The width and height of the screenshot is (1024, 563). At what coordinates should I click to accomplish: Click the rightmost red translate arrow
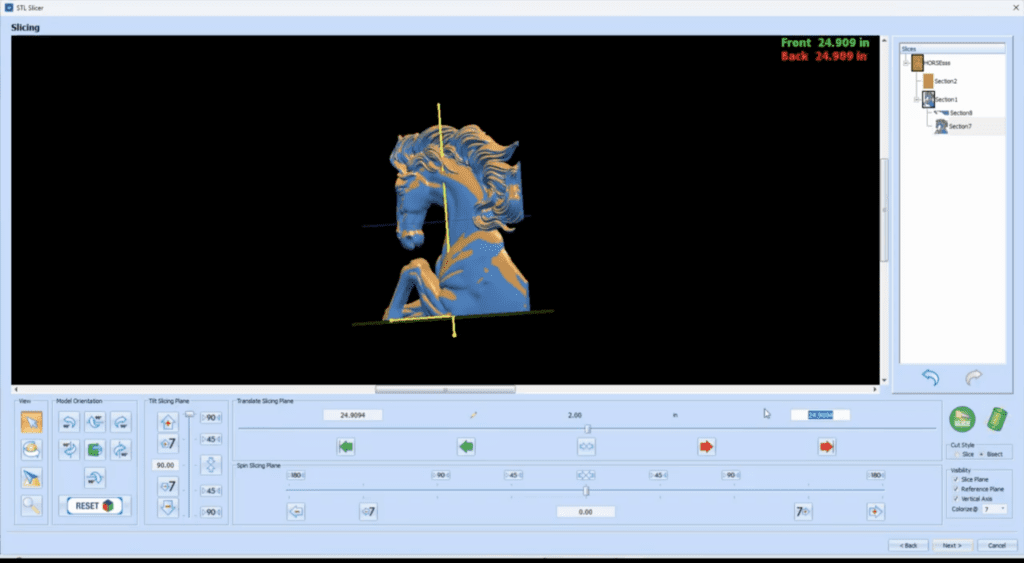[x=826, y=447]
